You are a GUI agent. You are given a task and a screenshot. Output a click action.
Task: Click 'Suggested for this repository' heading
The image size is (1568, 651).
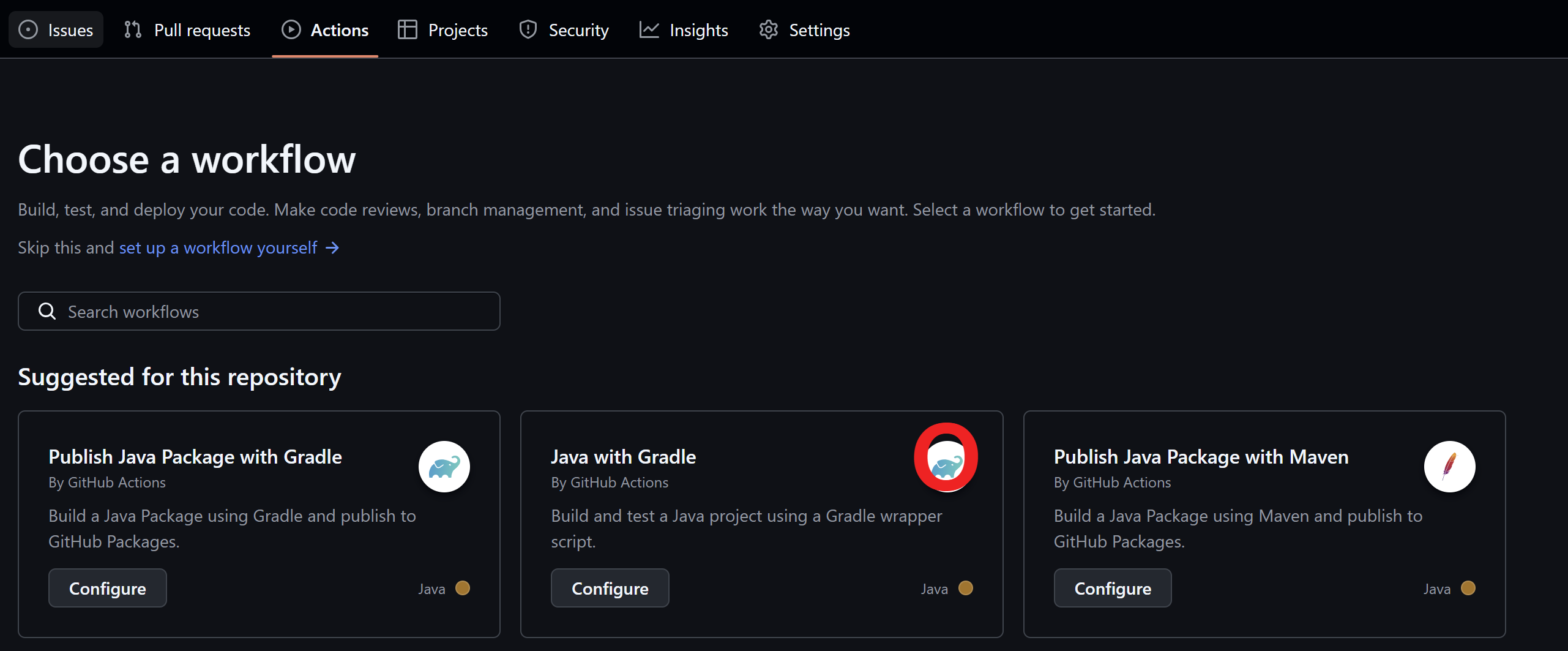coord(180,377)
